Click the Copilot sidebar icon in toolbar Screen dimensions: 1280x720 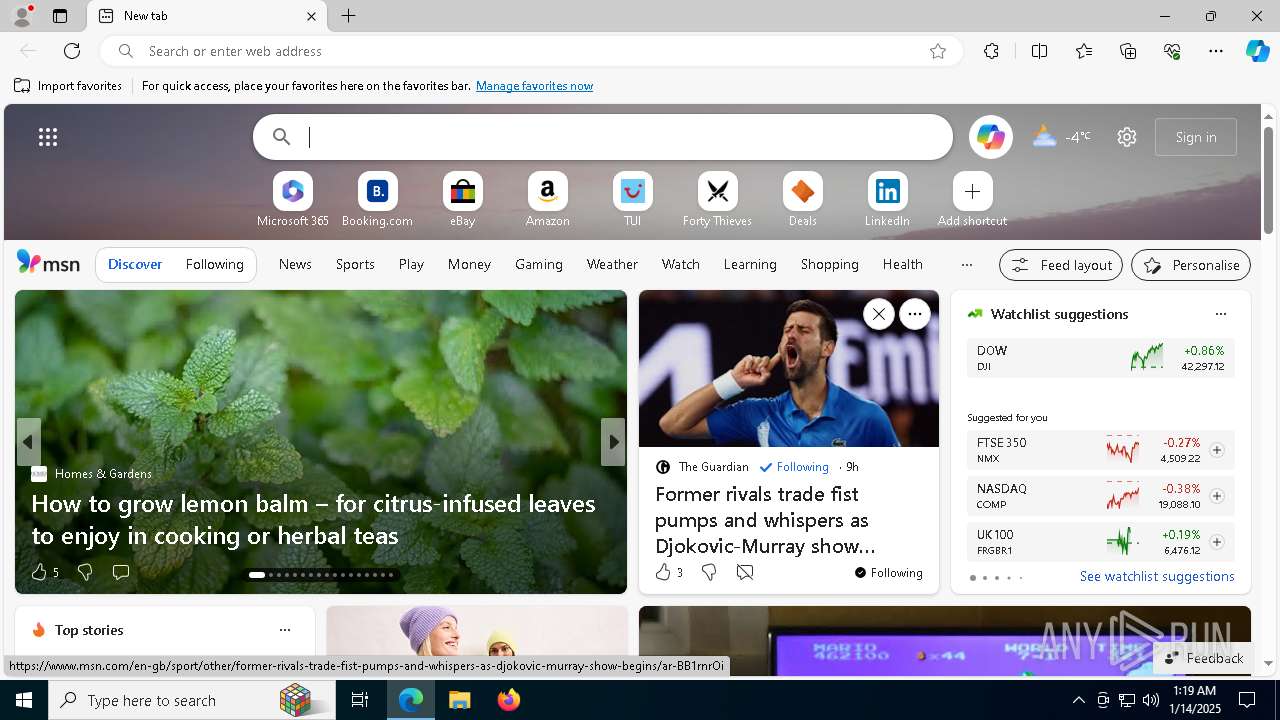click(x=1257, y=51)
